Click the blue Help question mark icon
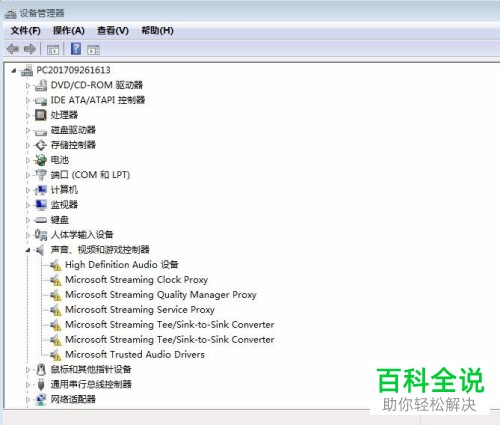Image resolution: width=500 pixels, height=425 pixels. point(76,49)
